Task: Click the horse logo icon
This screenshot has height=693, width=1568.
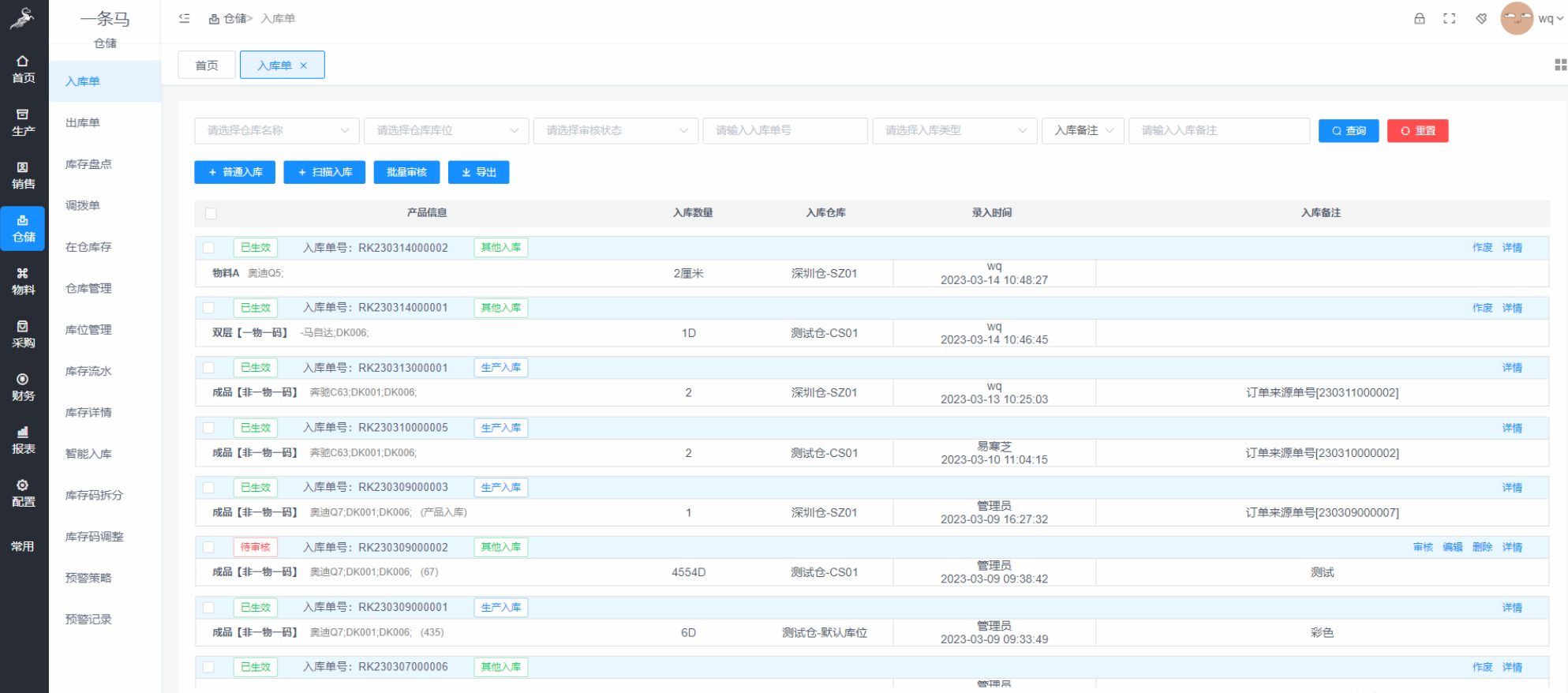Action: [x=22, y=17]
